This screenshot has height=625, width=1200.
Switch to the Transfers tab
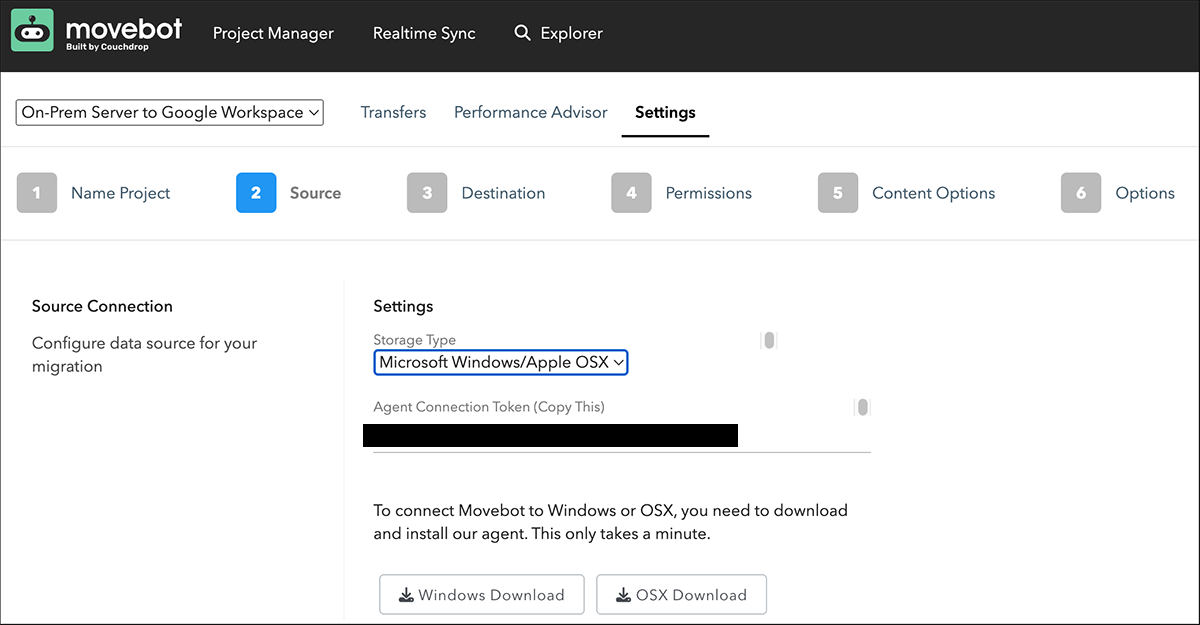pyautogui.click(x=393, y=112)
